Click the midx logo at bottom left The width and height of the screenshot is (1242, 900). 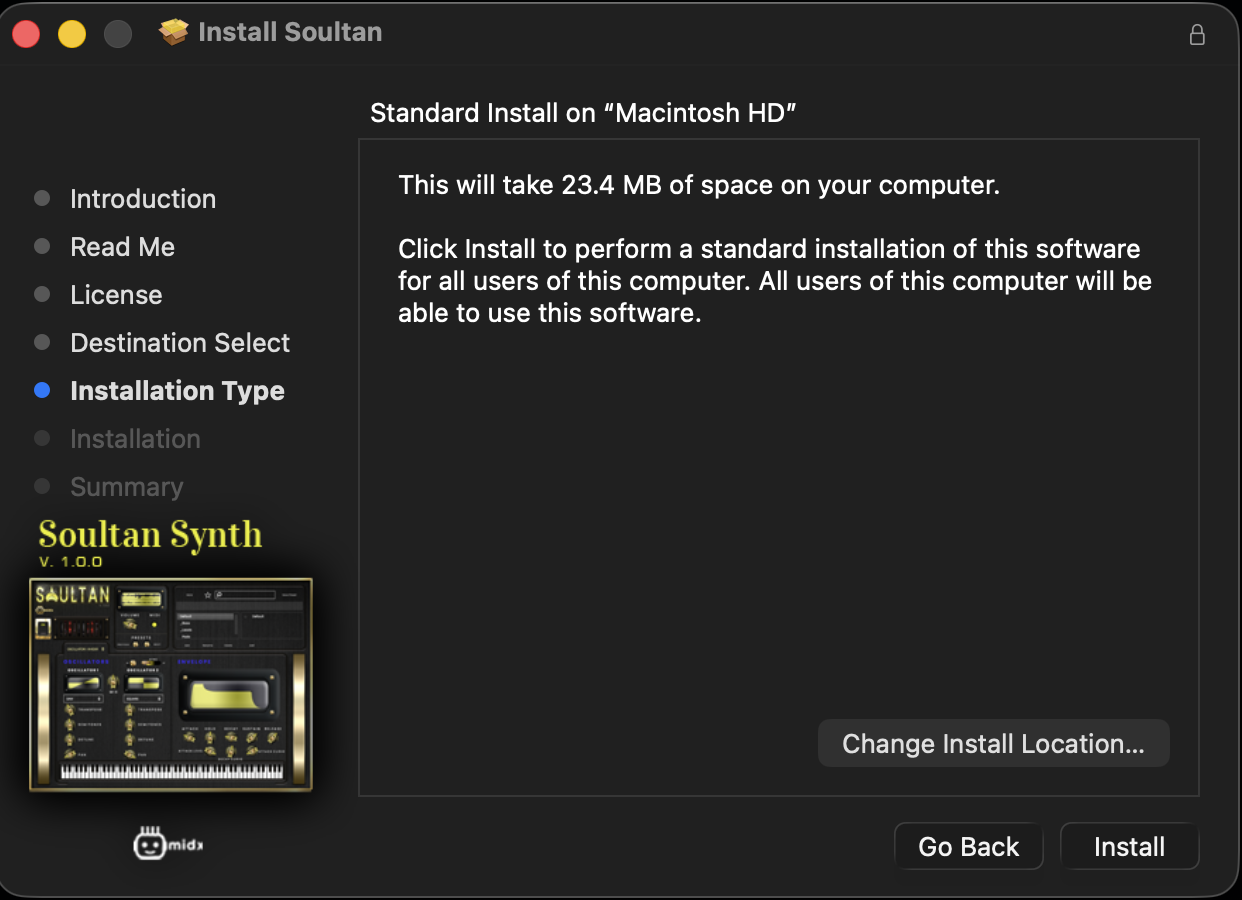tap(167, 844)
